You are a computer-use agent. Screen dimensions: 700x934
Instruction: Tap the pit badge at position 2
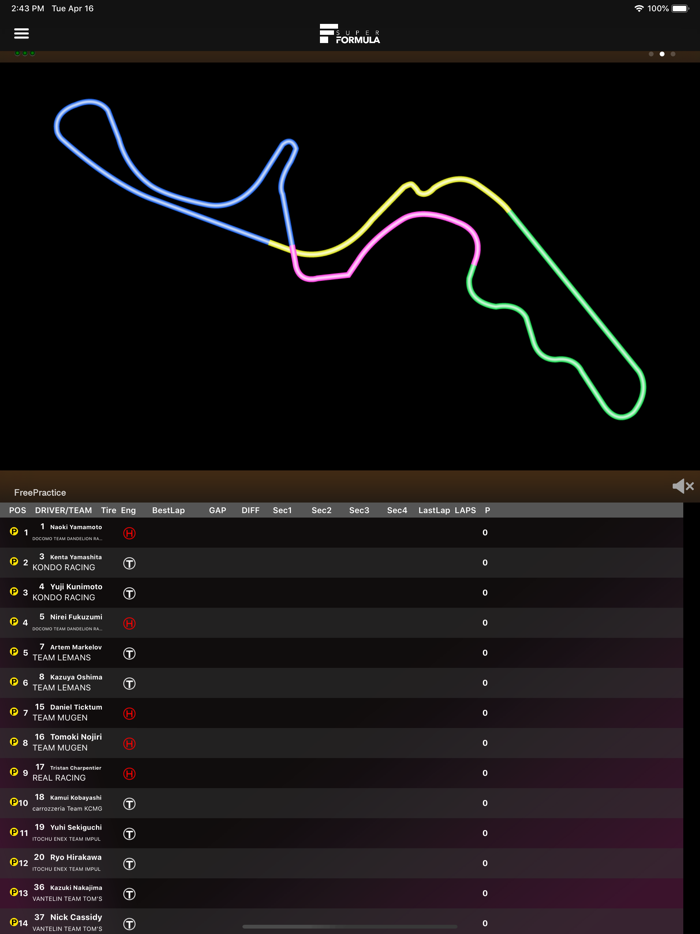click(14, 561)
